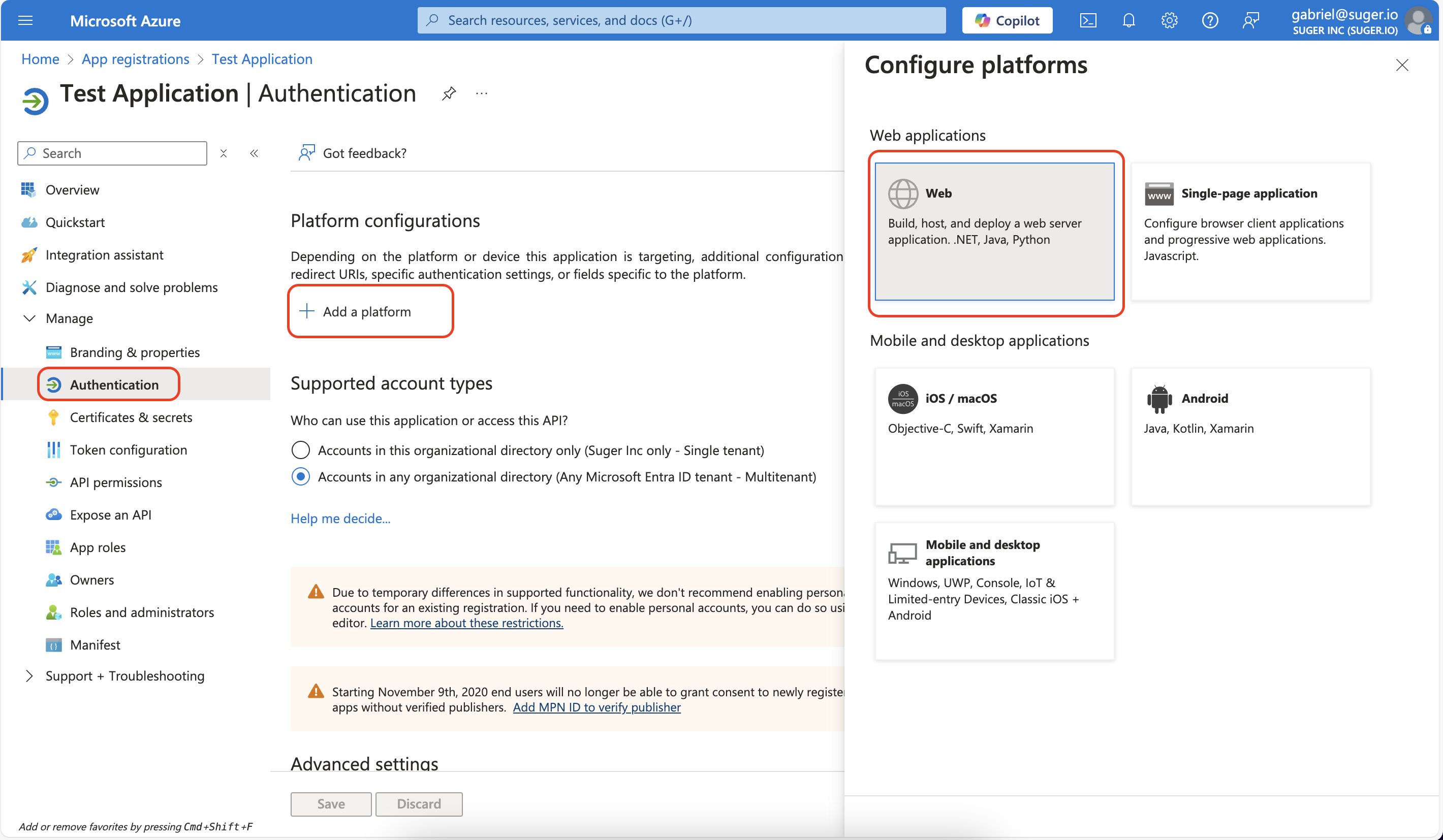Open the account avatar for gabriel@suger.io
The width and height of the screenshot is (1443, 840).
click(1418, 21)
